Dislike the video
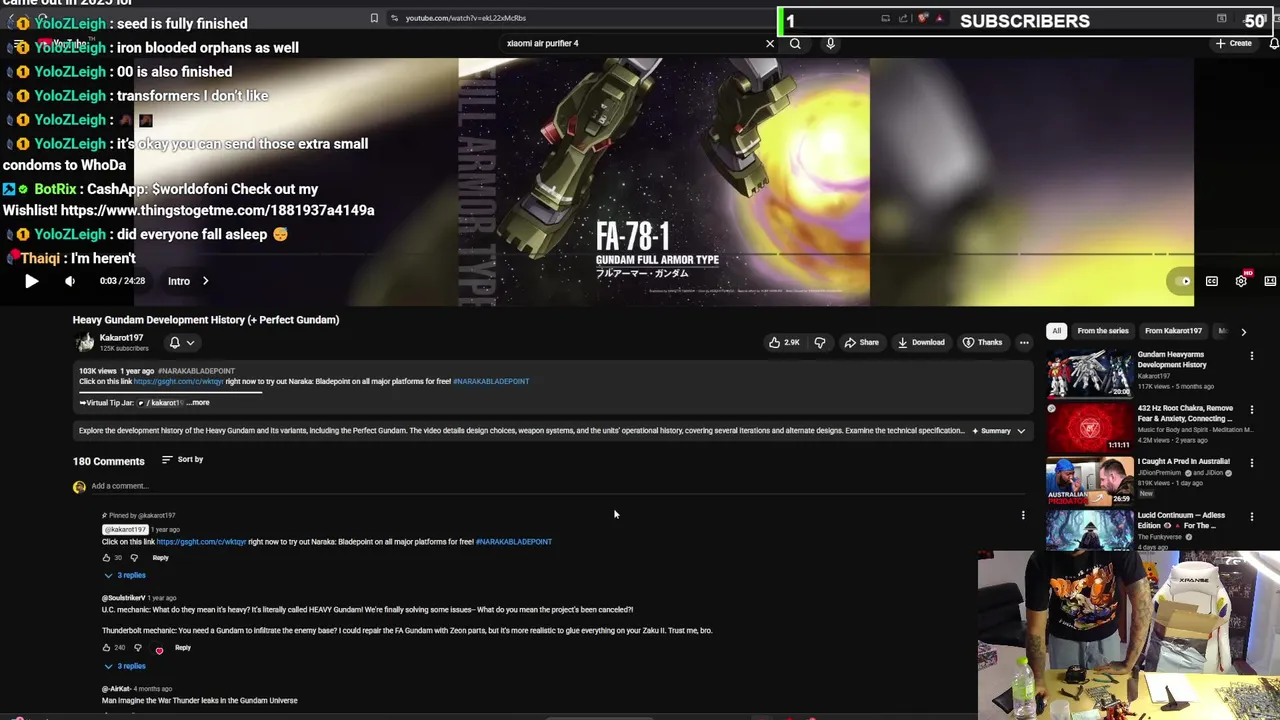 [x=820, y=342]
